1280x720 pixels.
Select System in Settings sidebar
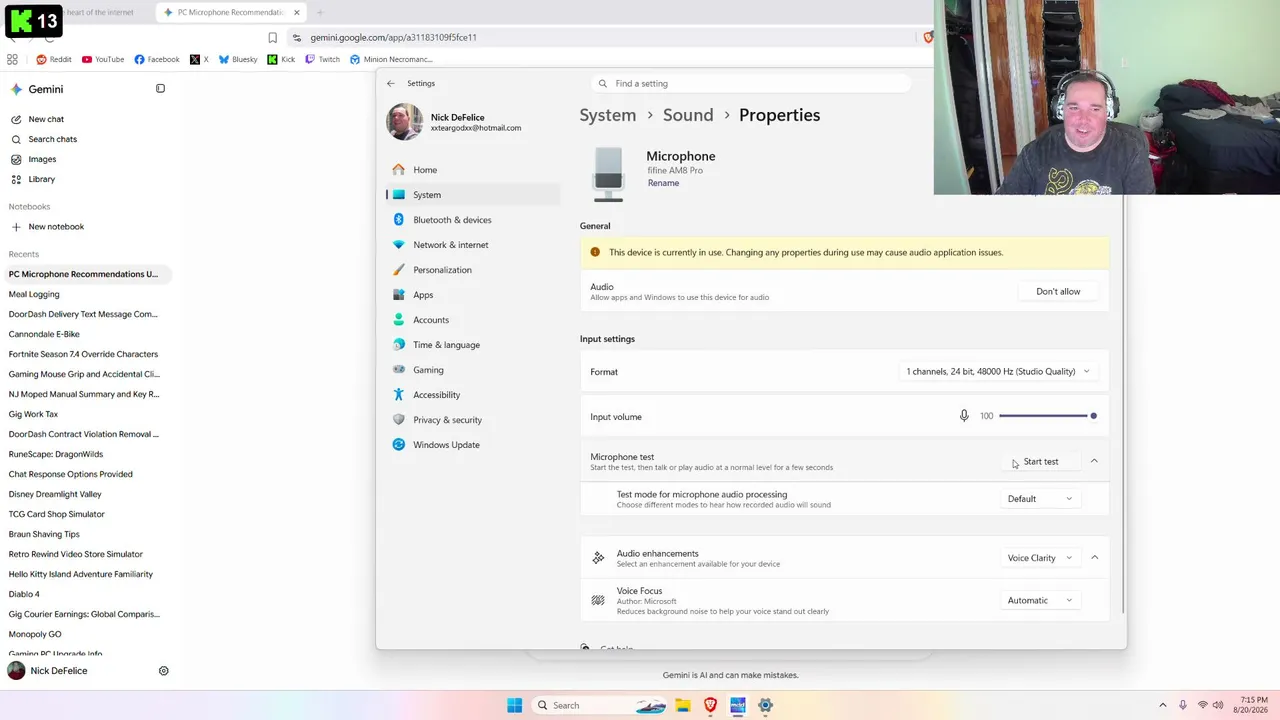473,195
